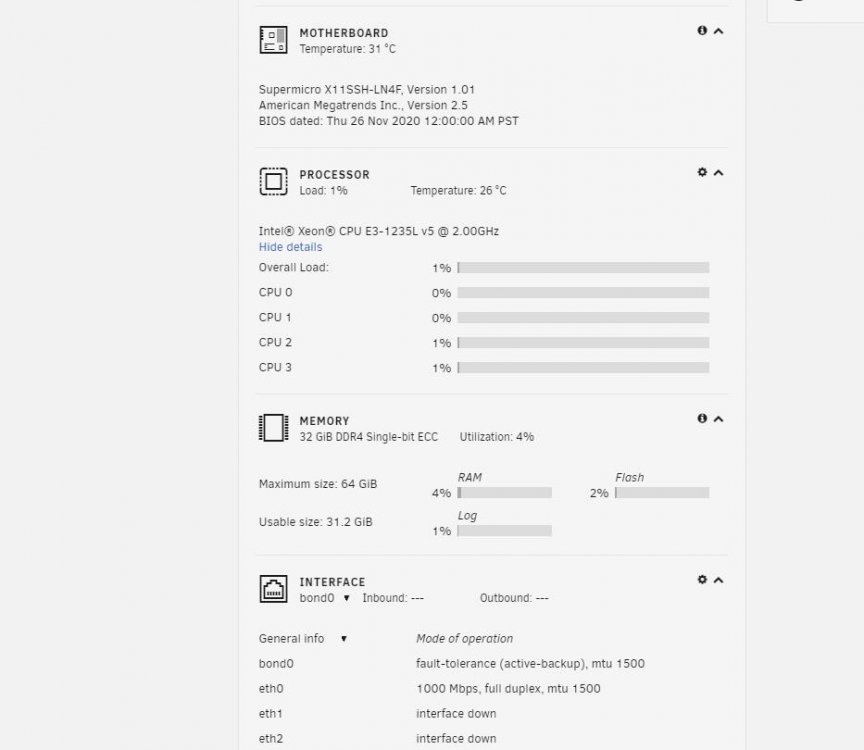This screenshot has width=864, height=750.
Task: Open Processor settings gear icon
Action: [702, 172]
